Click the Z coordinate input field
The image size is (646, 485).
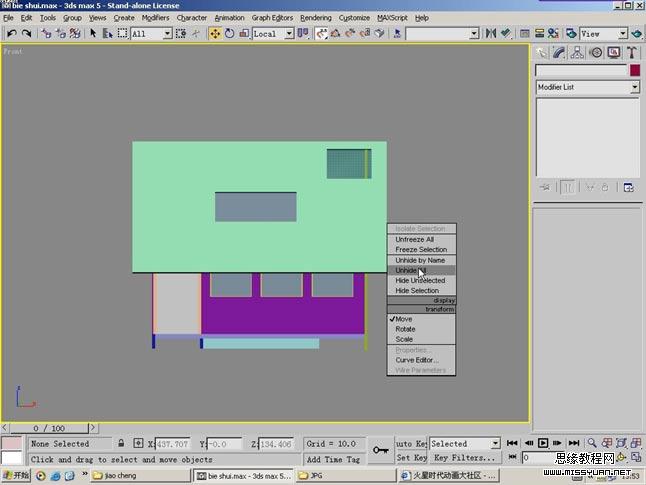click(276, 444)
